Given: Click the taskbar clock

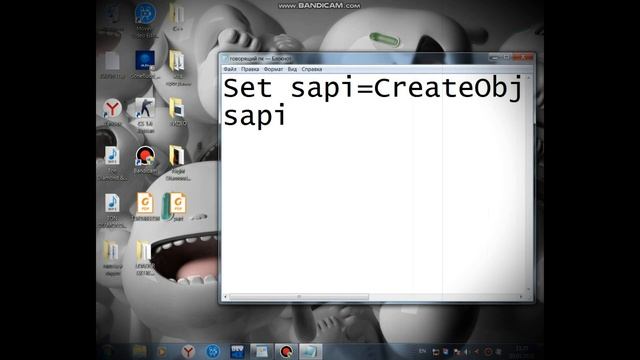Looking at the screenshot, I should [x=522, y=351].
